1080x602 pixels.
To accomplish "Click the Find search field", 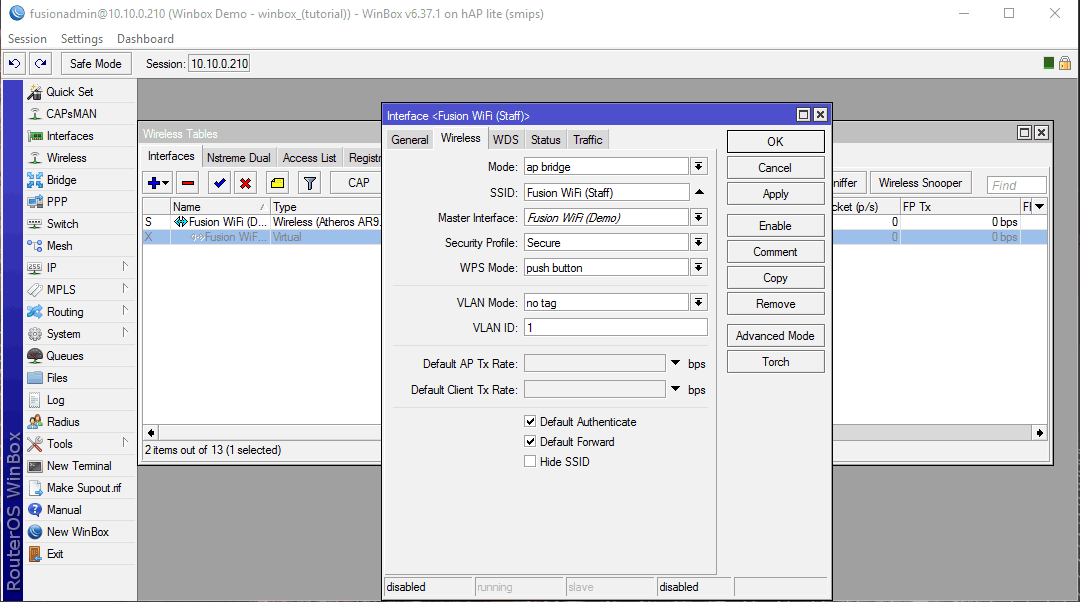I will pyautogui.click(x=1017, y=185).
